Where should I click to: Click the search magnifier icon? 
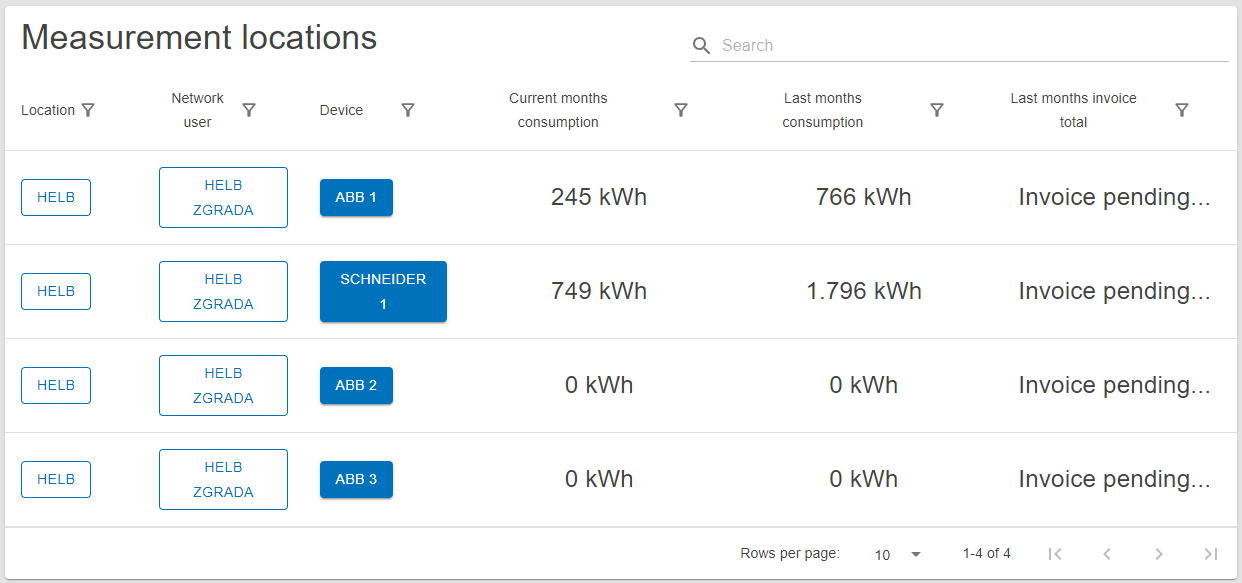click(x=702, y=46)
